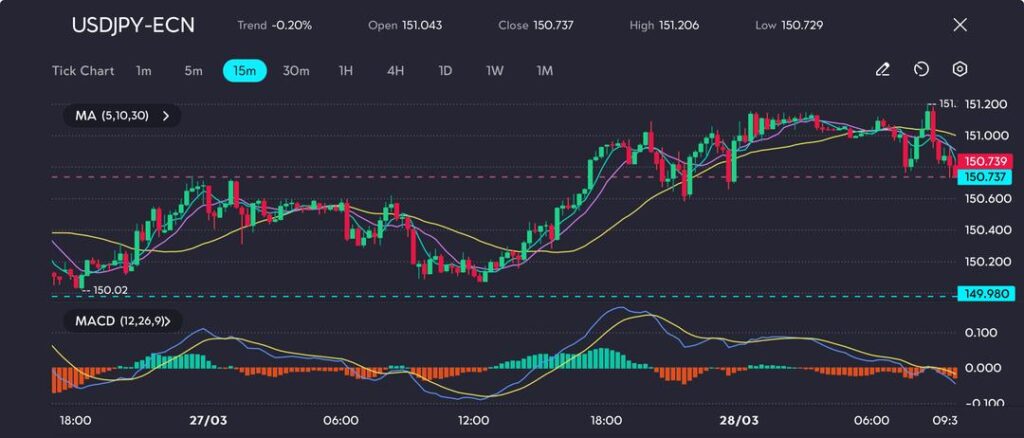The width and height of the screenshot is (1024, 438).
Task: Close the USDJPY-ECN chart panel
Action: 960,25
